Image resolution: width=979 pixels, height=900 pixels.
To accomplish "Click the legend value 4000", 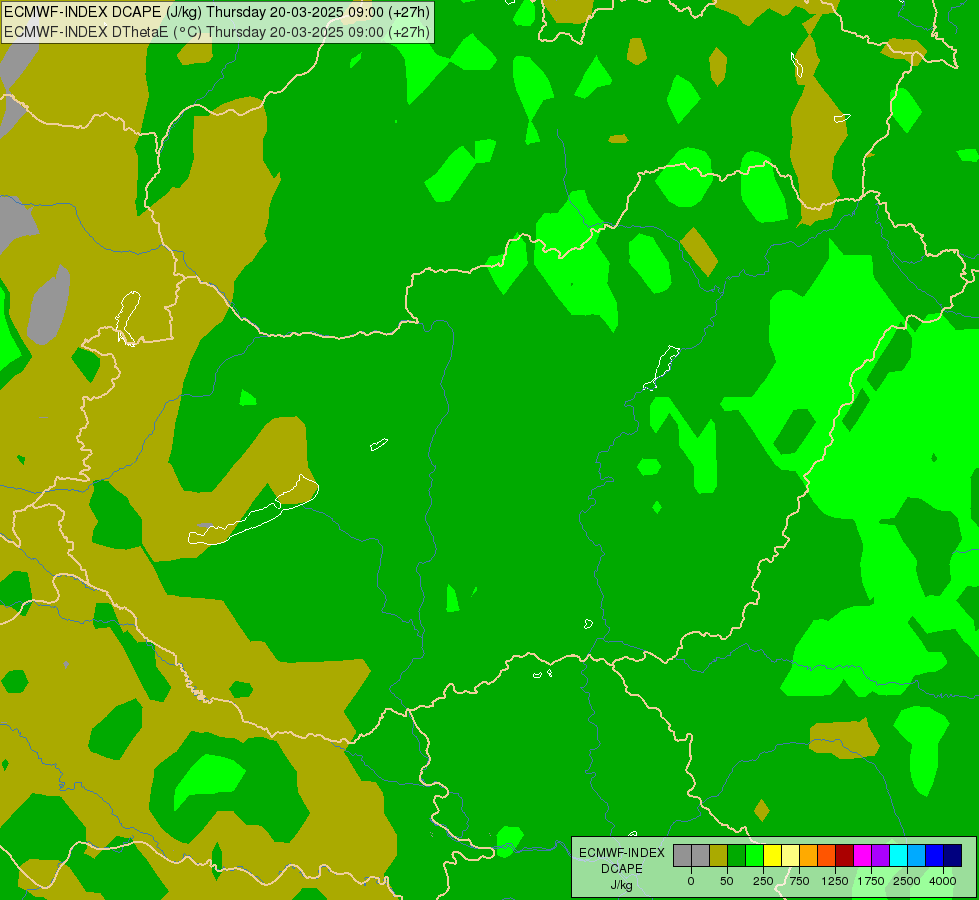I will click(943, 881).
